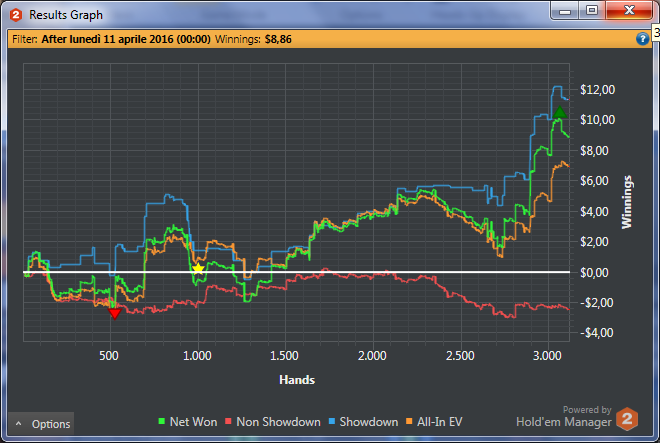Click the $4,00 axis label
Image resolution: width=660 pixels, height=443 pixels.
(594, 211)
